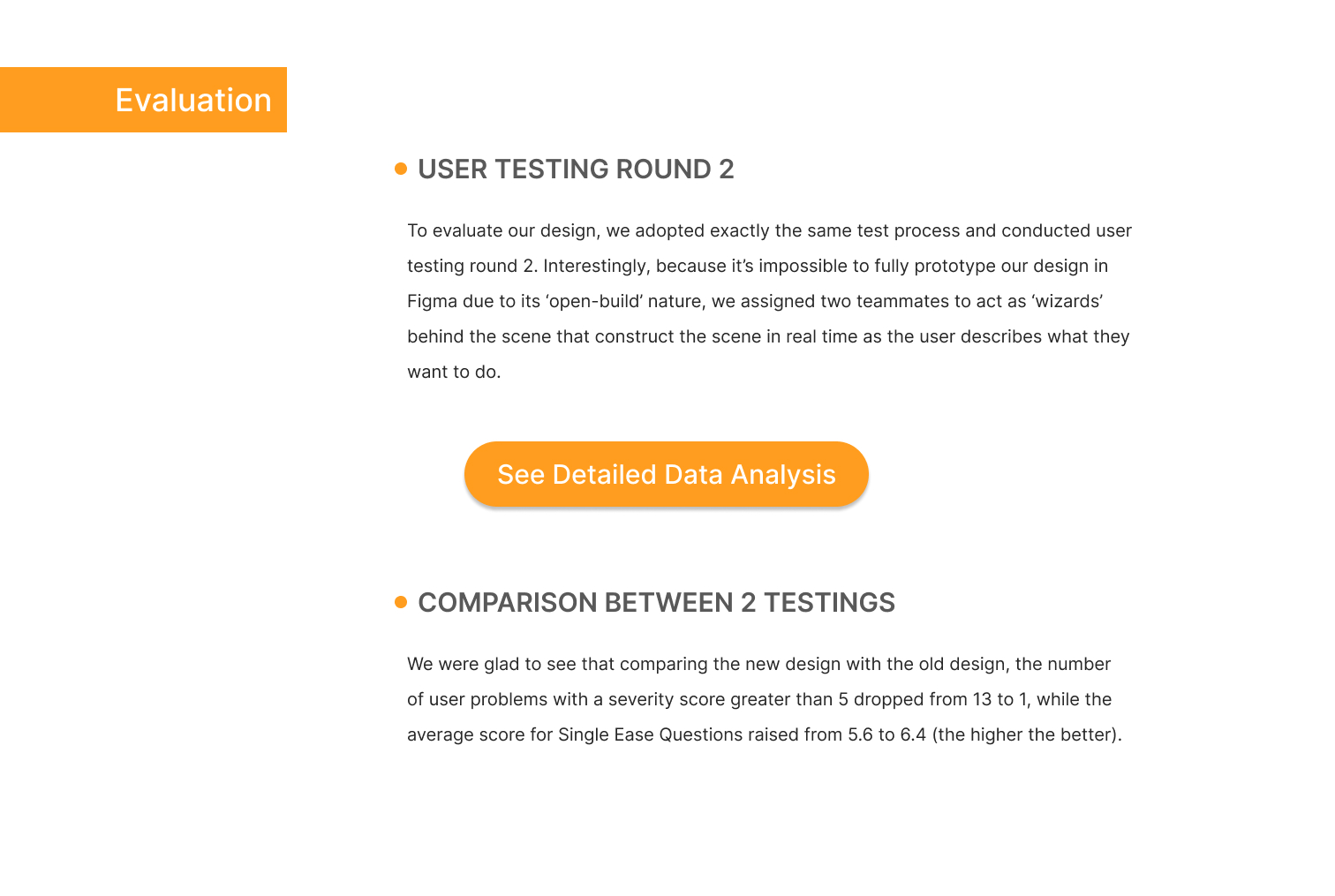1335x896 pixels.
Task: Click the word "Interestingly" in the first paragraph
Action: pos(595,266)
